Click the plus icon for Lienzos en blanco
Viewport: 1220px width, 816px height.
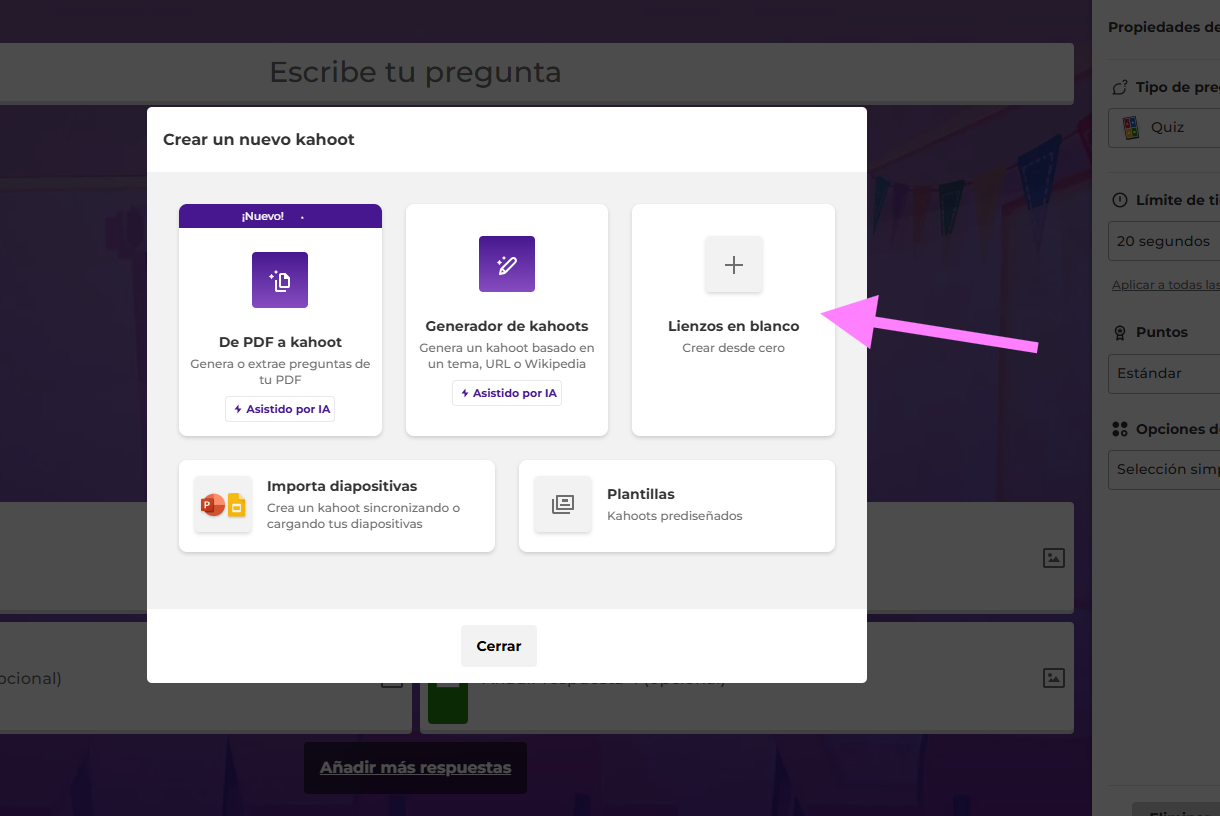(734, 265)
